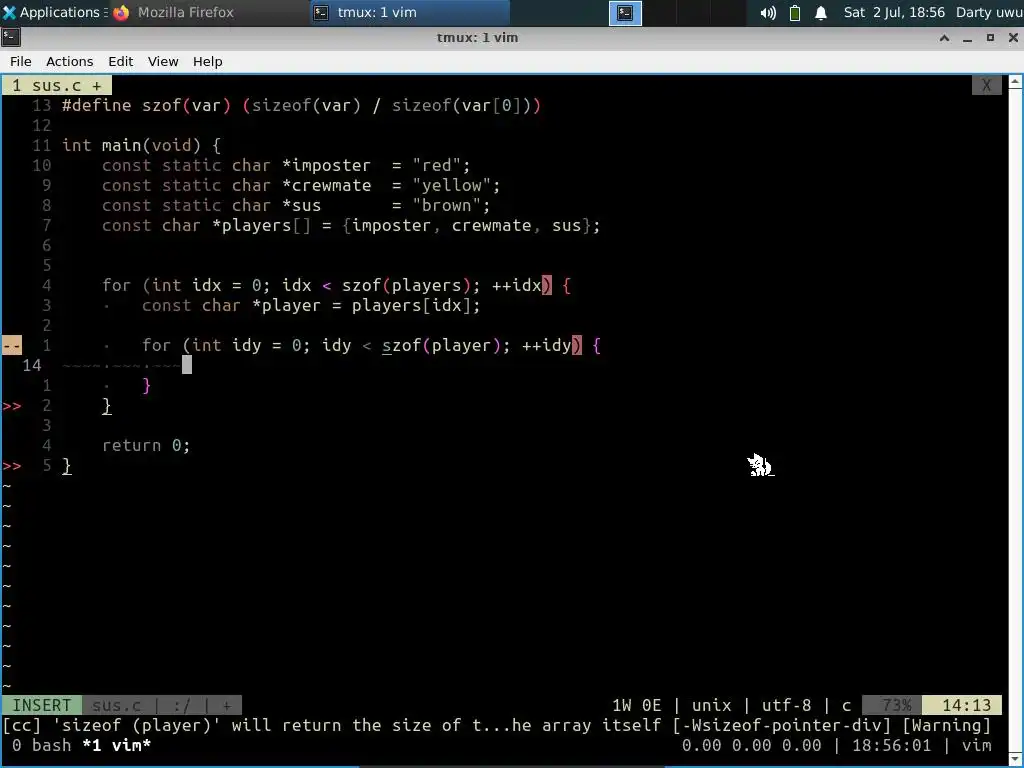1024x768 pixels.
Task: Click 'utf-8' encoding in statusline
Action: [786, 705]
